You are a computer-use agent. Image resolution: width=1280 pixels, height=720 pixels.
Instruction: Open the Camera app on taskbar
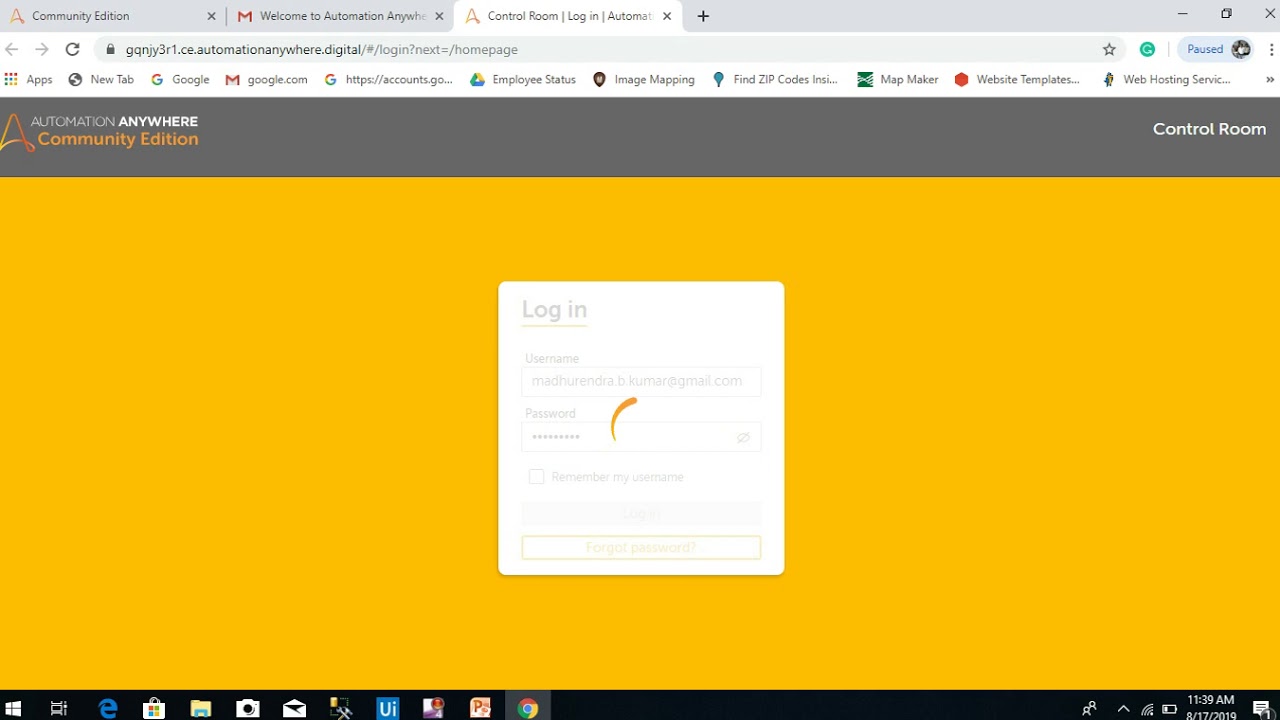point(247,708)
